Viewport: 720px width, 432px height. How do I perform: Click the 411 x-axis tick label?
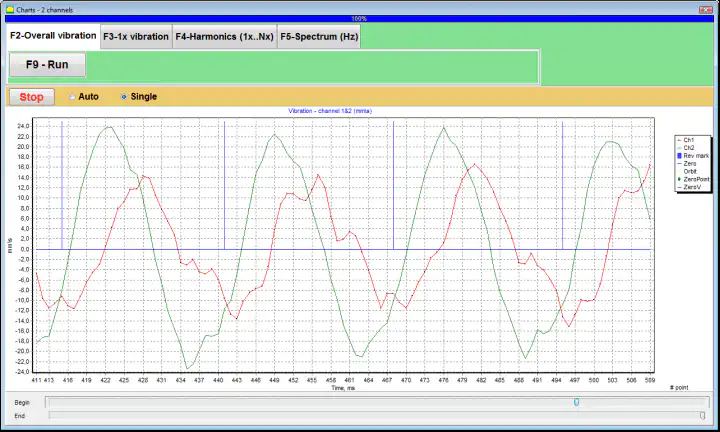[36, 380]
